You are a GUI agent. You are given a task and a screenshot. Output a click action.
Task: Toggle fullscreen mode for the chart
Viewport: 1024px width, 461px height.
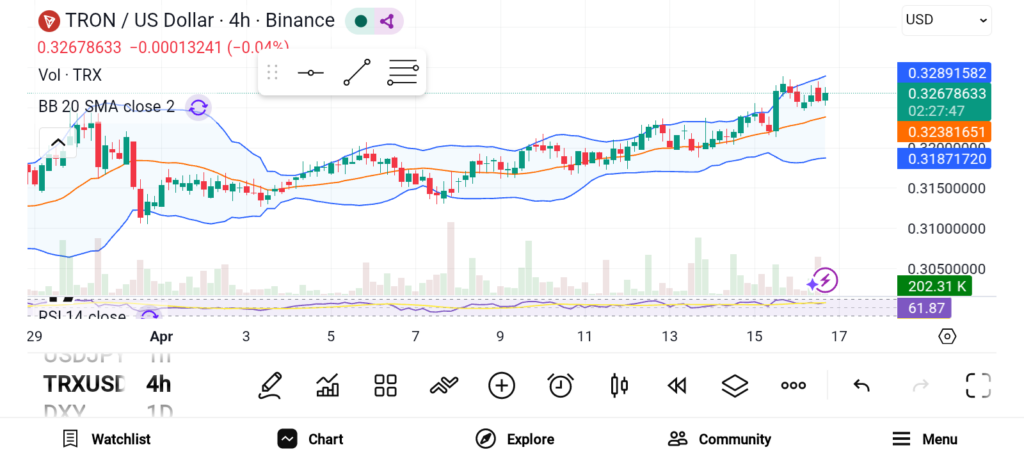[977, 385]
